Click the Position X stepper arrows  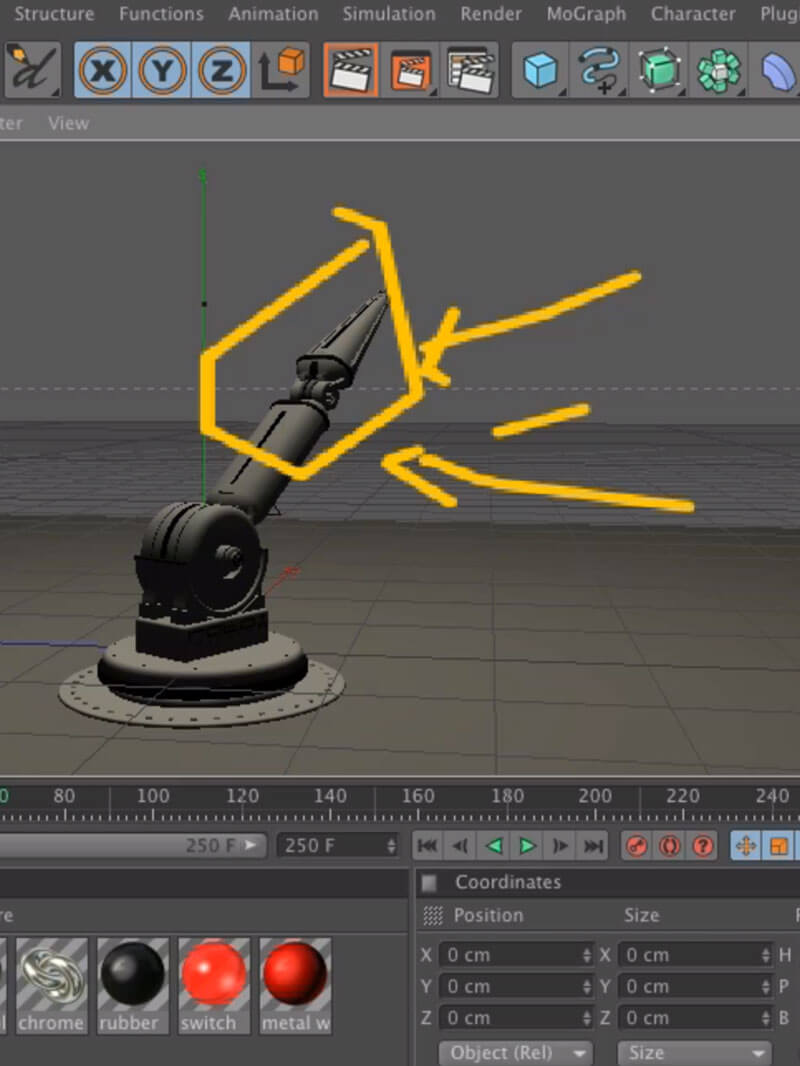coord(587,955)
